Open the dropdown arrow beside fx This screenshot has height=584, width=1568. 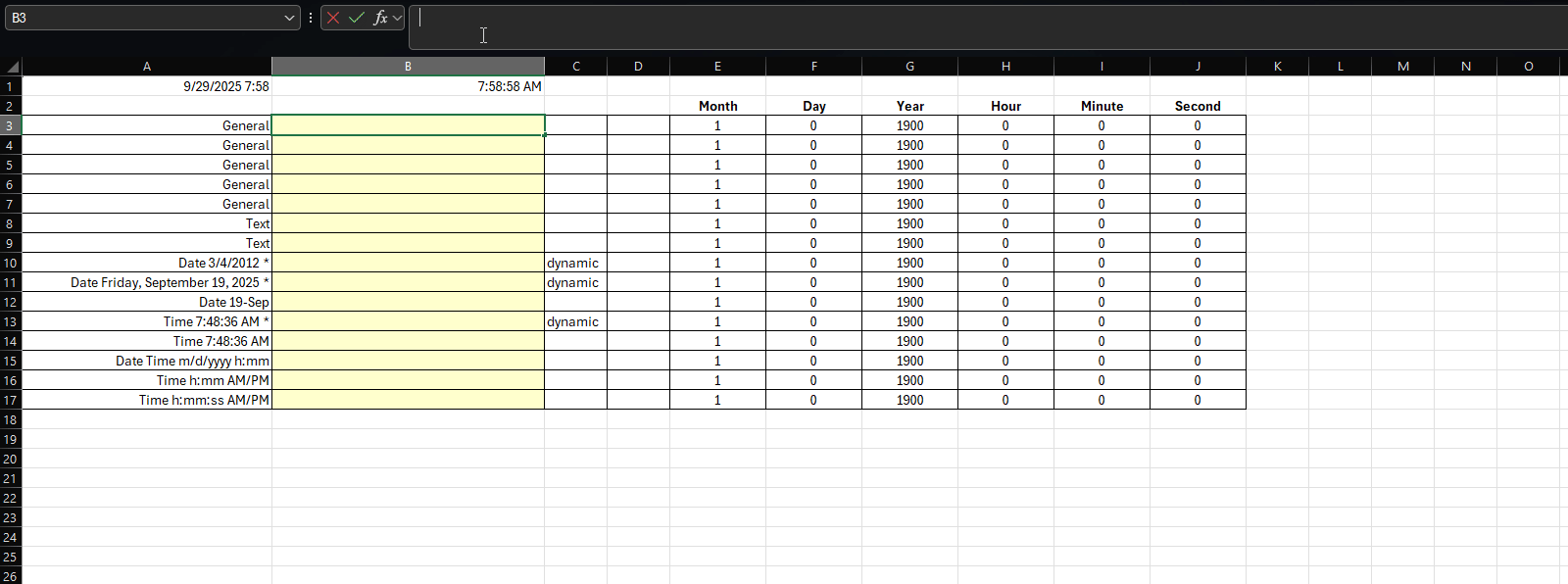click(x=398, y=18)
